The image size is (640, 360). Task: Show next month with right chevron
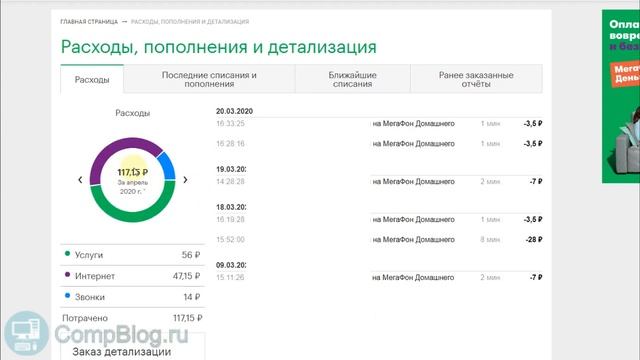point(185,180)
